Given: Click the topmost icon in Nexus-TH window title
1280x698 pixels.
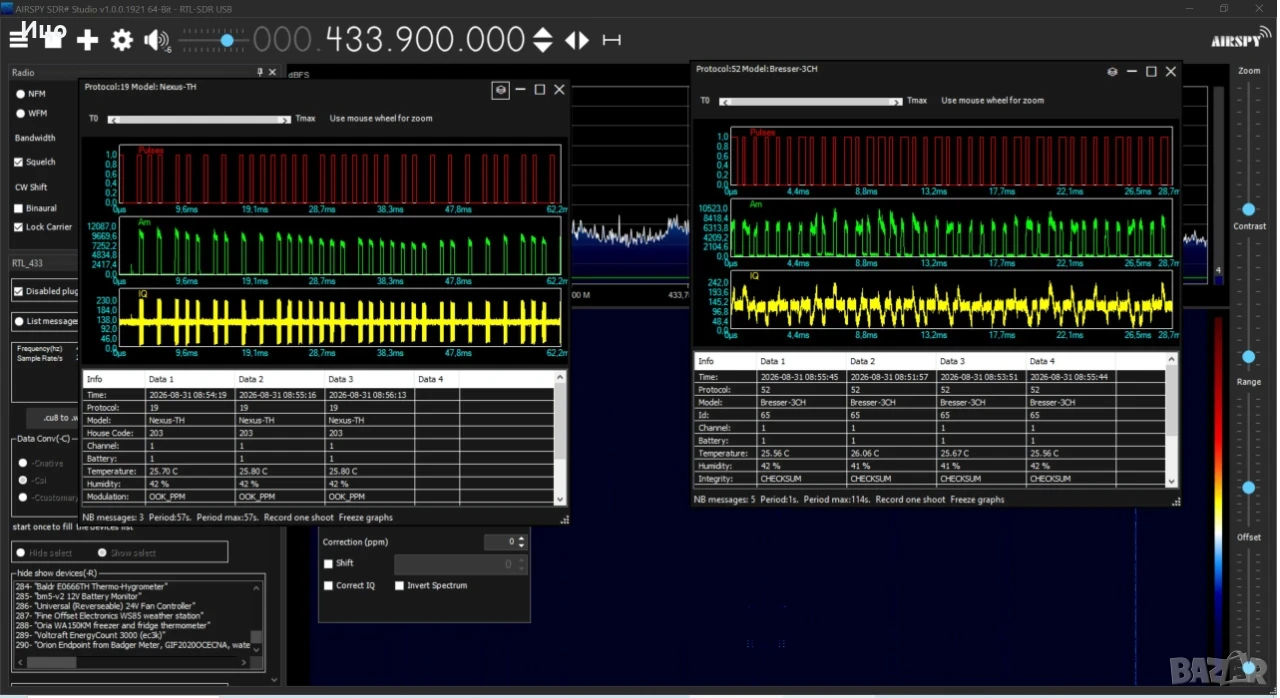Looking at the screenshot, I should [500, 89].
